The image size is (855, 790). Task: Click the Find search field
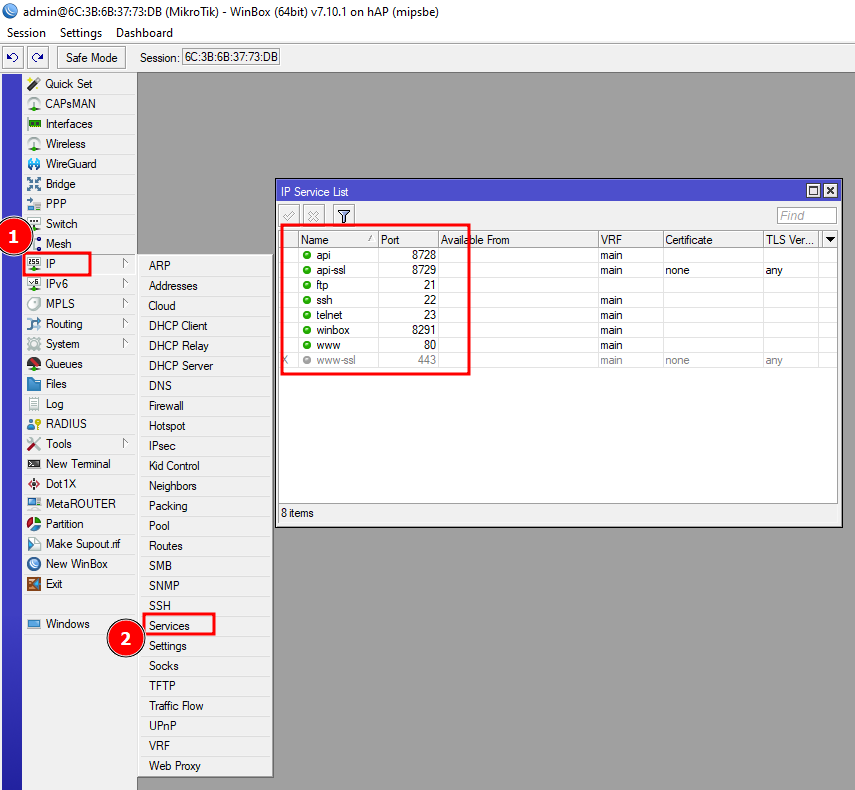[806, 216]
